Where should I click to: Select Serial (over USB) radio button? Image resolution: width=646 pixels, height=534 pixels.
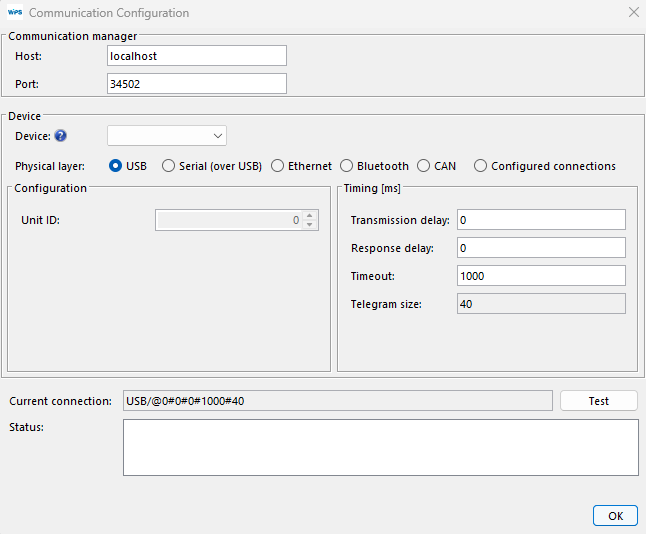click(x=169, y=166)
